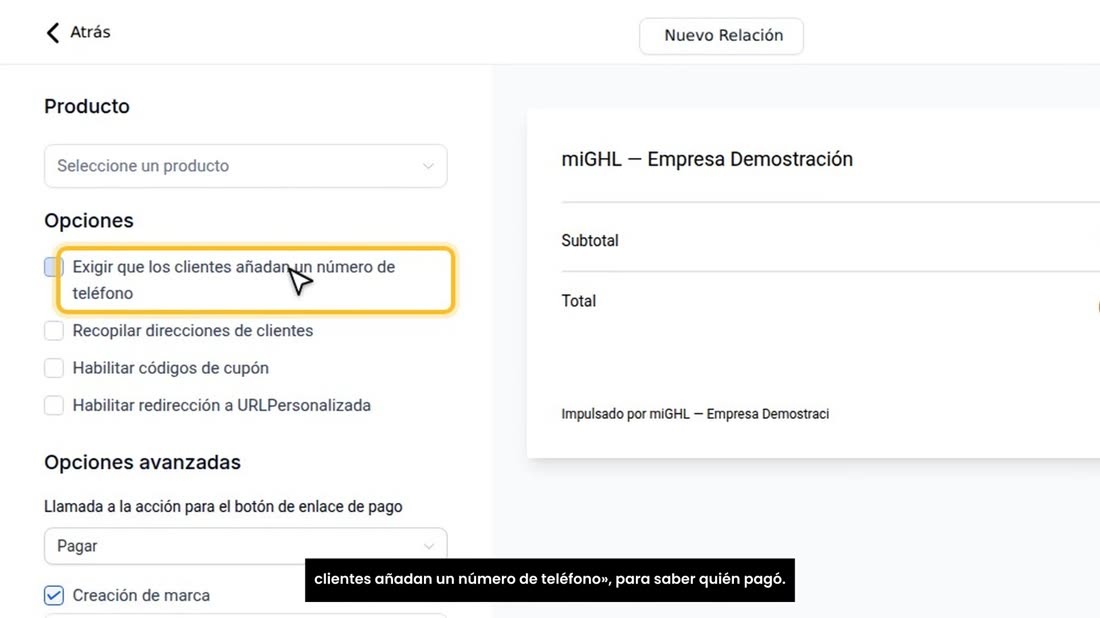This screenshot has width=1100, height=618.
Task: Open the Pagar call-to-action dropdown
Action: [x=246, y=546]
